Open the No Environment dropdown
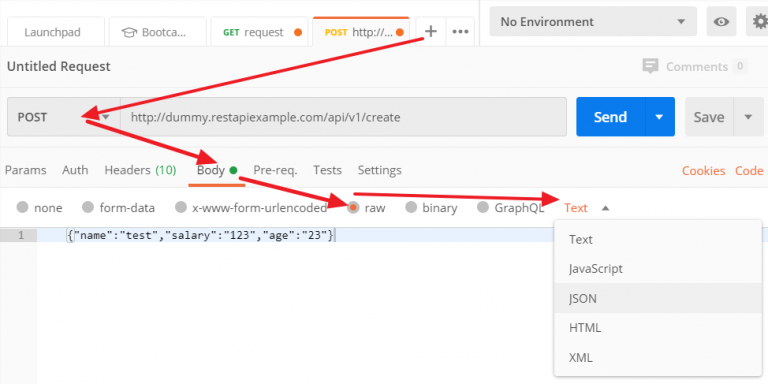 pyautogui.click(x=593, y=22)
